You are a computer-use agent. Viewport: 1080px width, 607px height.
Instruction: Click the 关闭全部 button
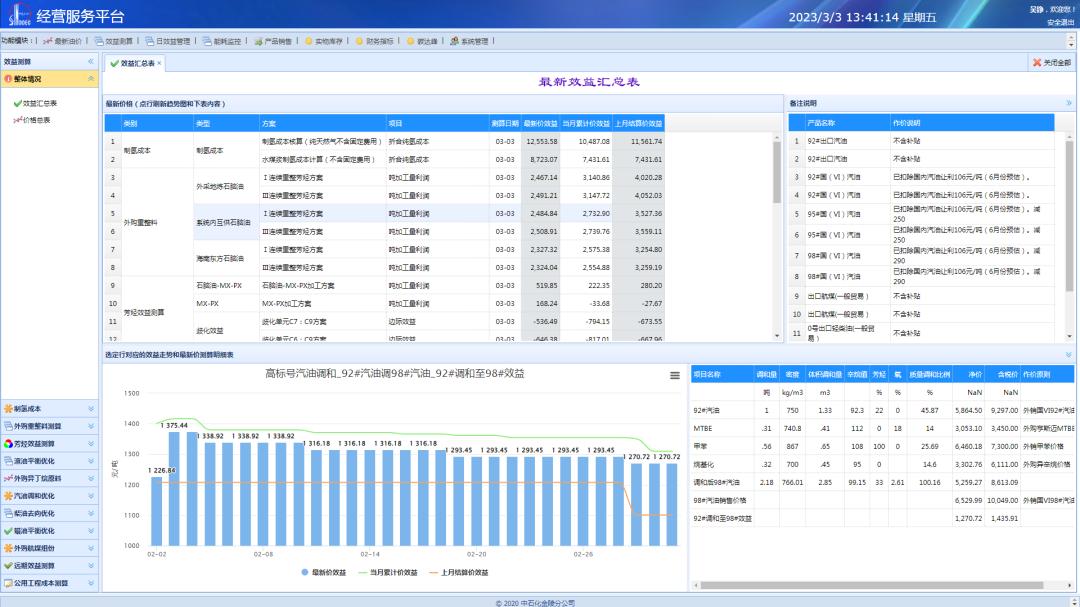(x=1051, y=63)
